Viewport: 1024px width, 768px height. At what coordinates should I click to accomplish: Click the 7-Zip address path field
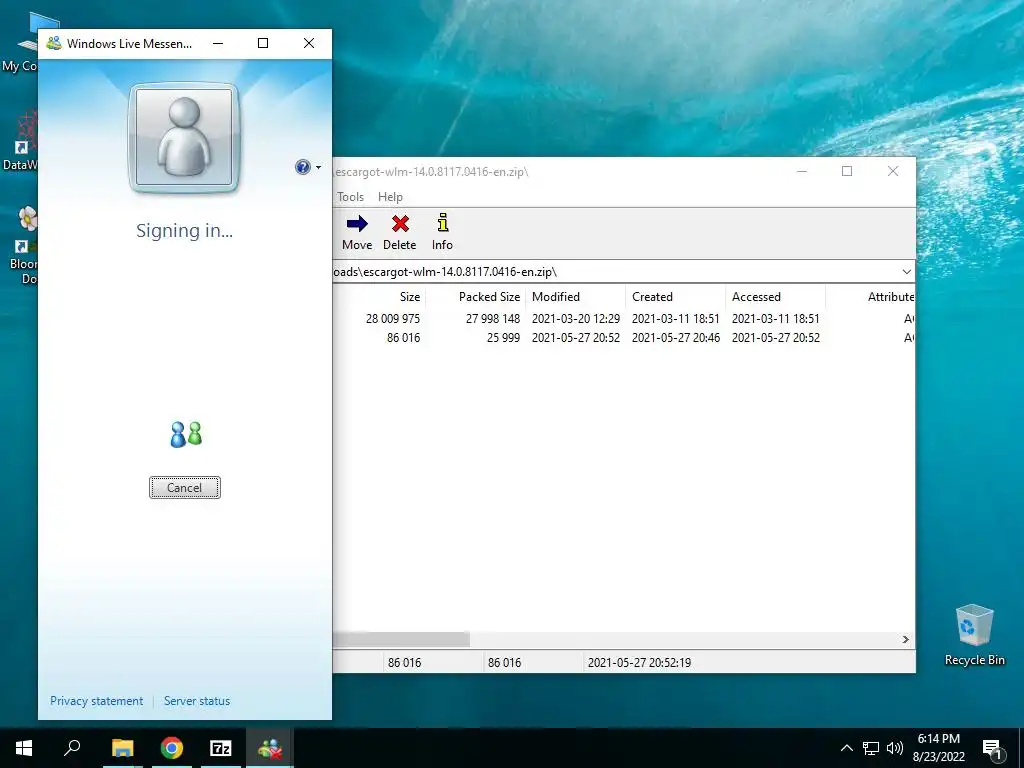pos(614,272)
